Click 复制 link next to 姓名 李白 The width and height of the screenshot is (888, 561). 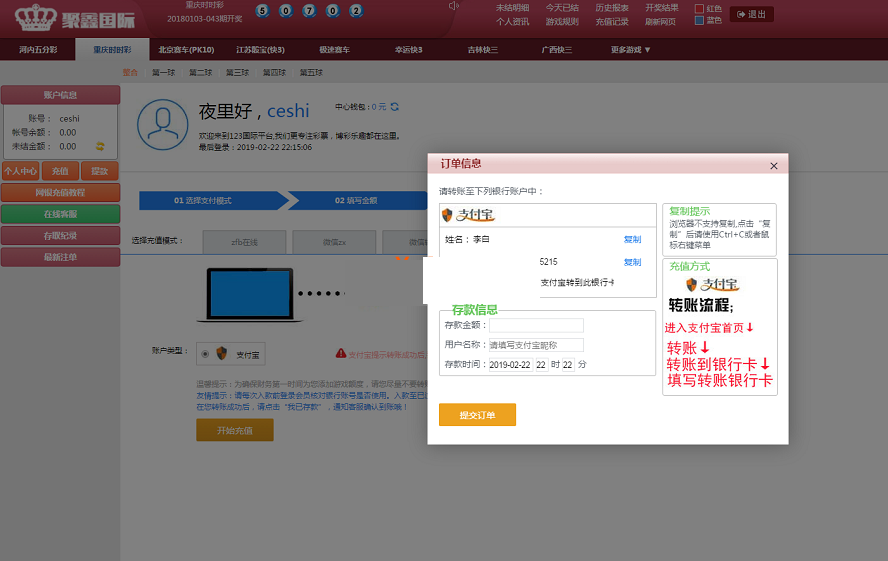(632, 240)
